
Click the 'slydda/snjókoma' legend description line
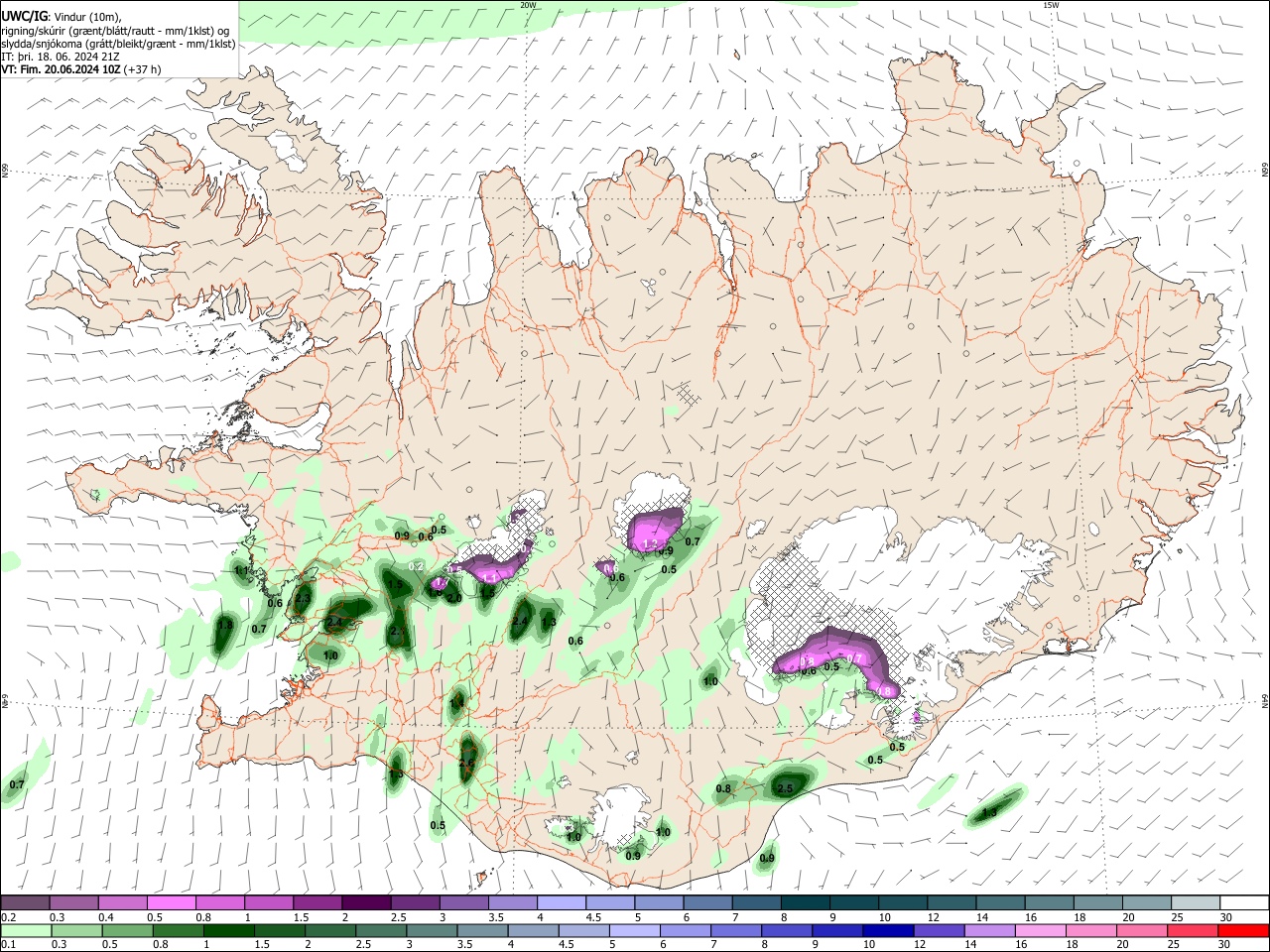coord(118,44)
